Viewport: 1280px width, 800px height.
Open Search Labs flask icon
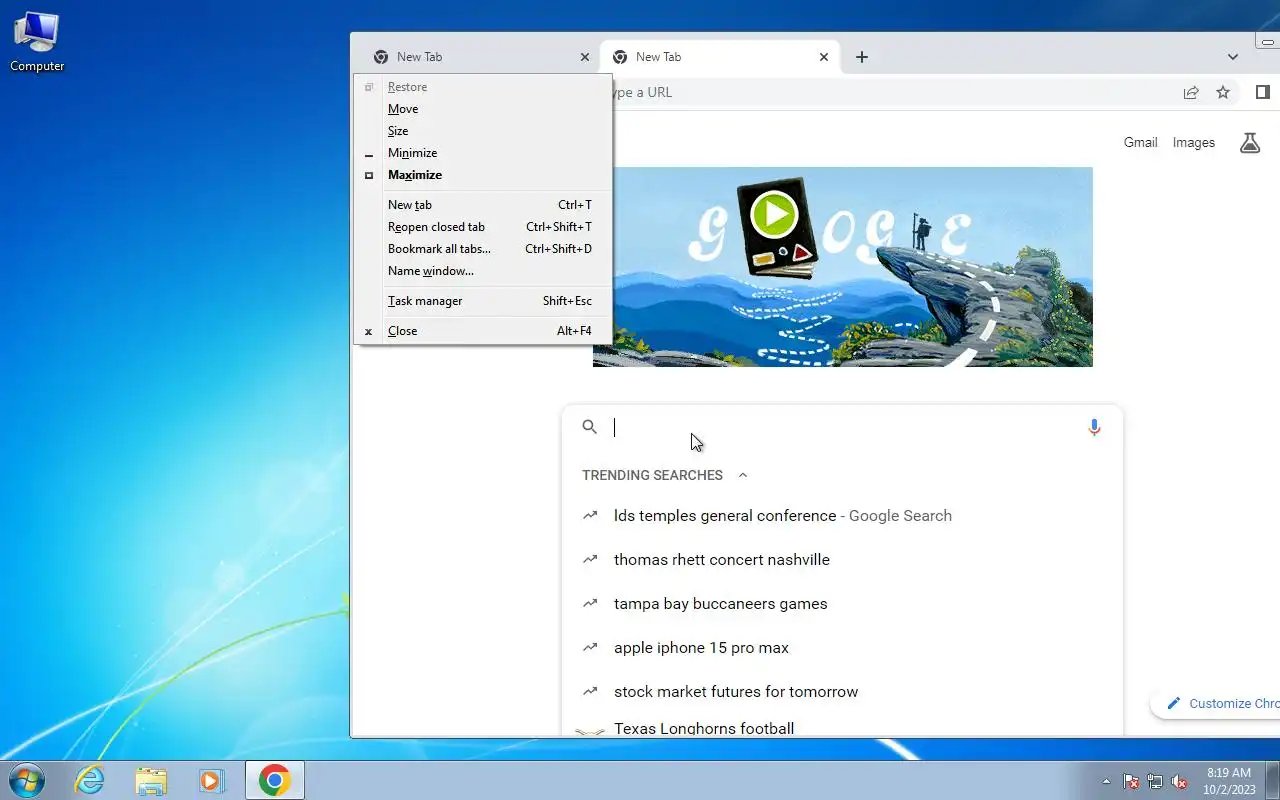pyautogui.click(x=1250, y=143)
